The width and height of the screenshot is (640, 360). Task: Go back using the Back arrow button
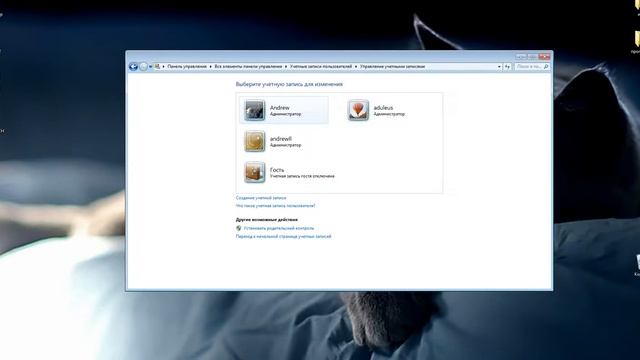(133, 67)
